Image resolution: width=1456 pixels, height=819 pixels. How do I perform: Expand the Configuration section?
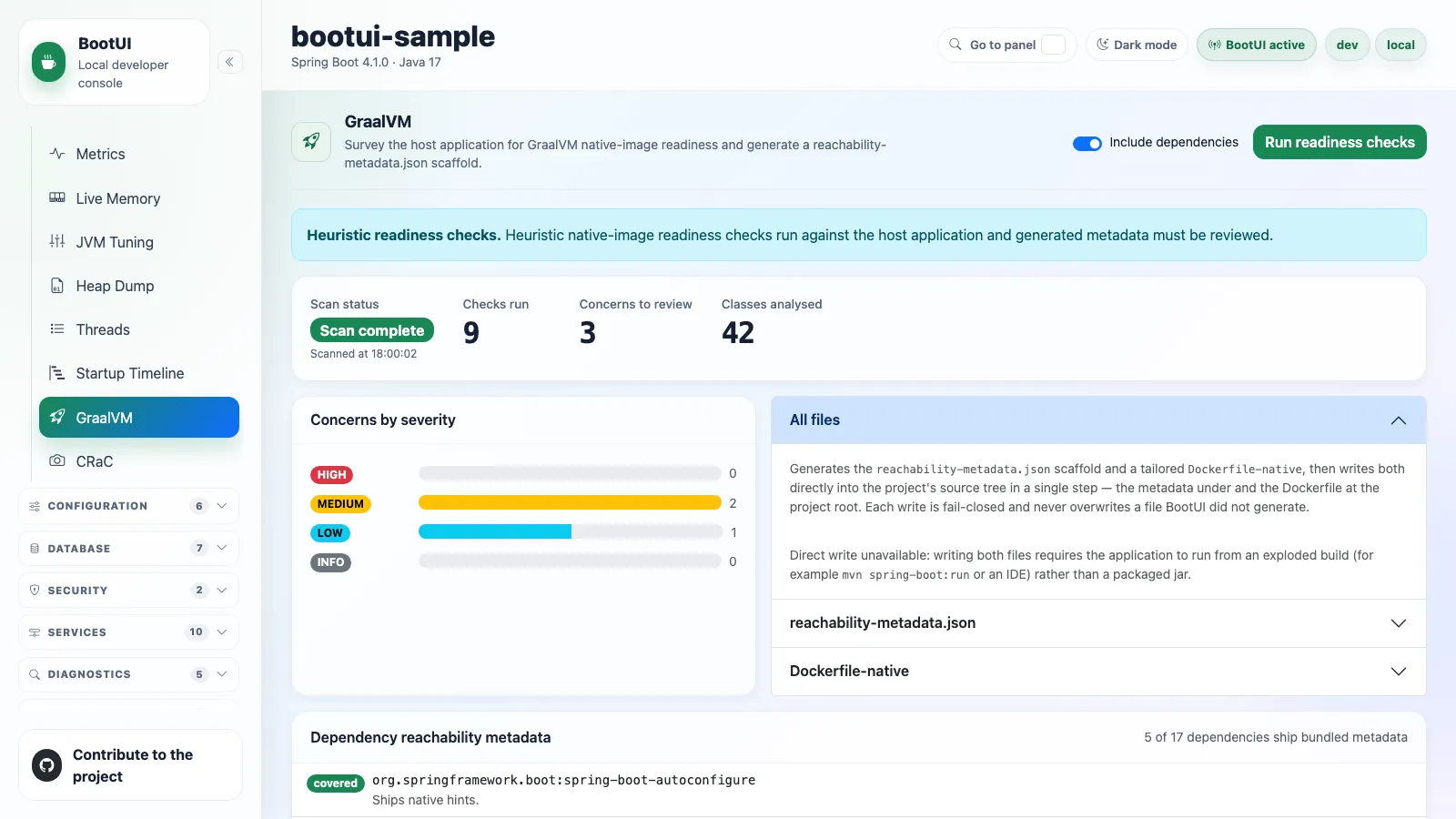(x=128, y=506)
